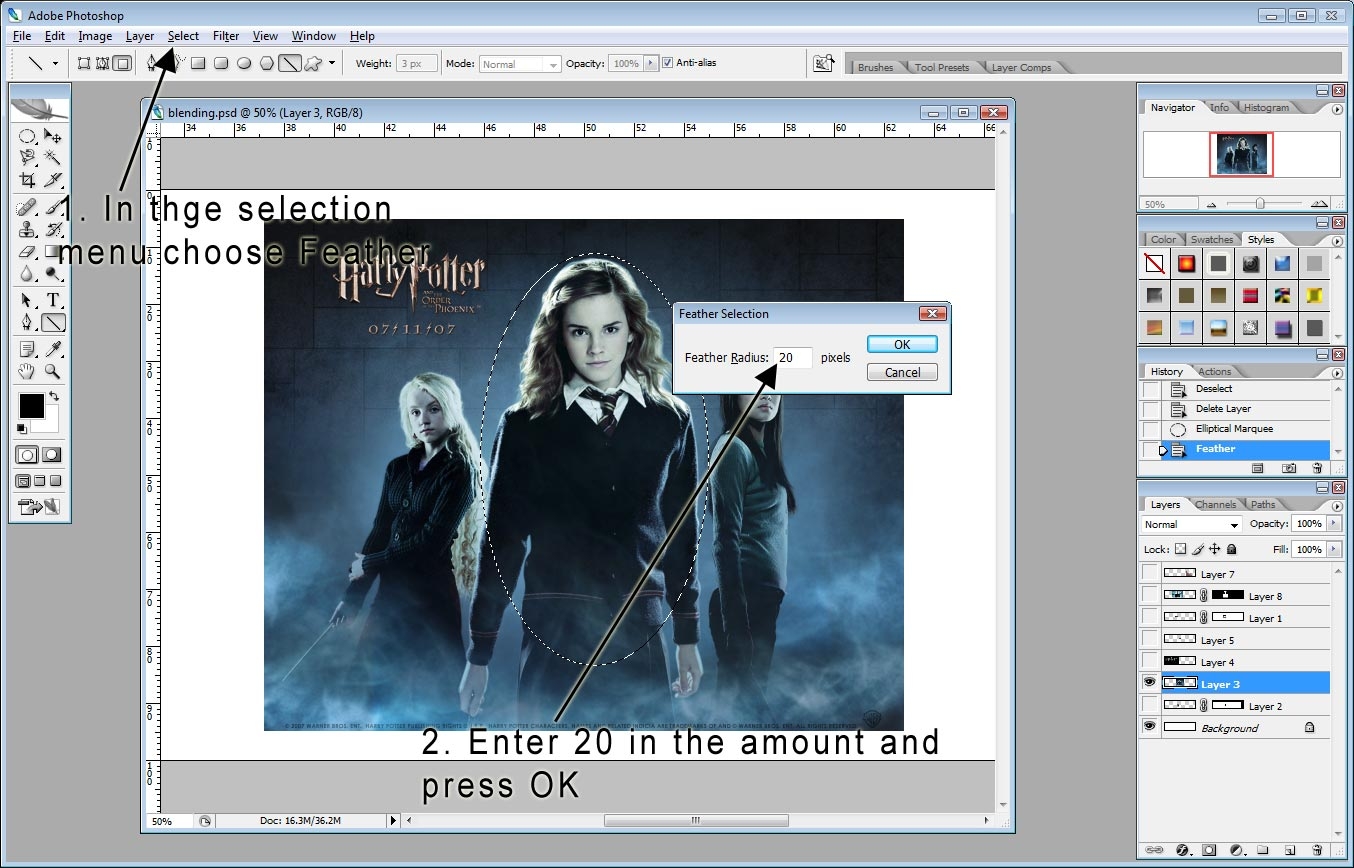This screenshot has height=868, width=1354.
Task: Select the Healing Brush tool
Action: coord(28,207)
